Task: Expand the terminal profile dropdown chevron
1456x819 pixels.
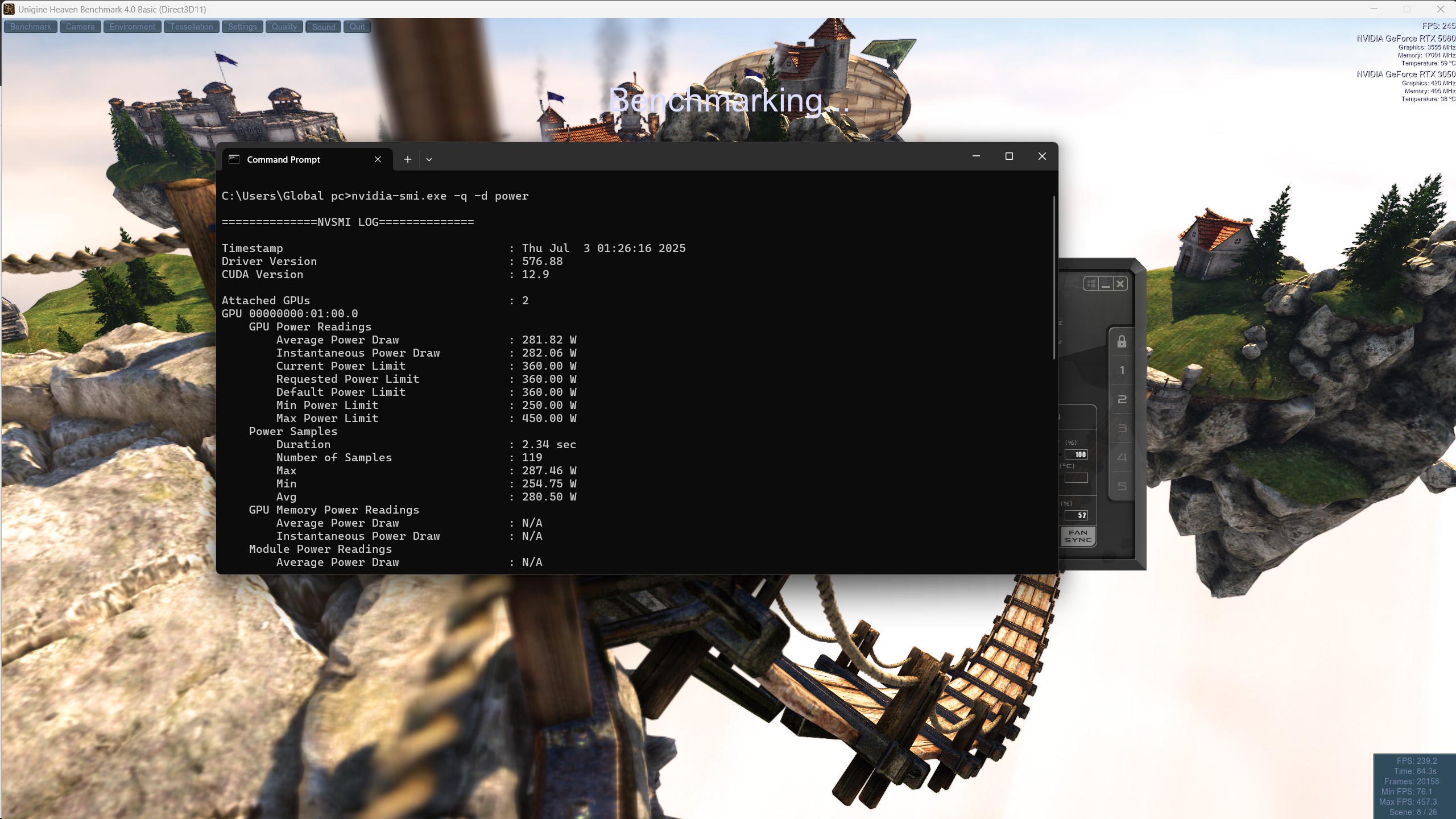Action: tap(429, 160)
